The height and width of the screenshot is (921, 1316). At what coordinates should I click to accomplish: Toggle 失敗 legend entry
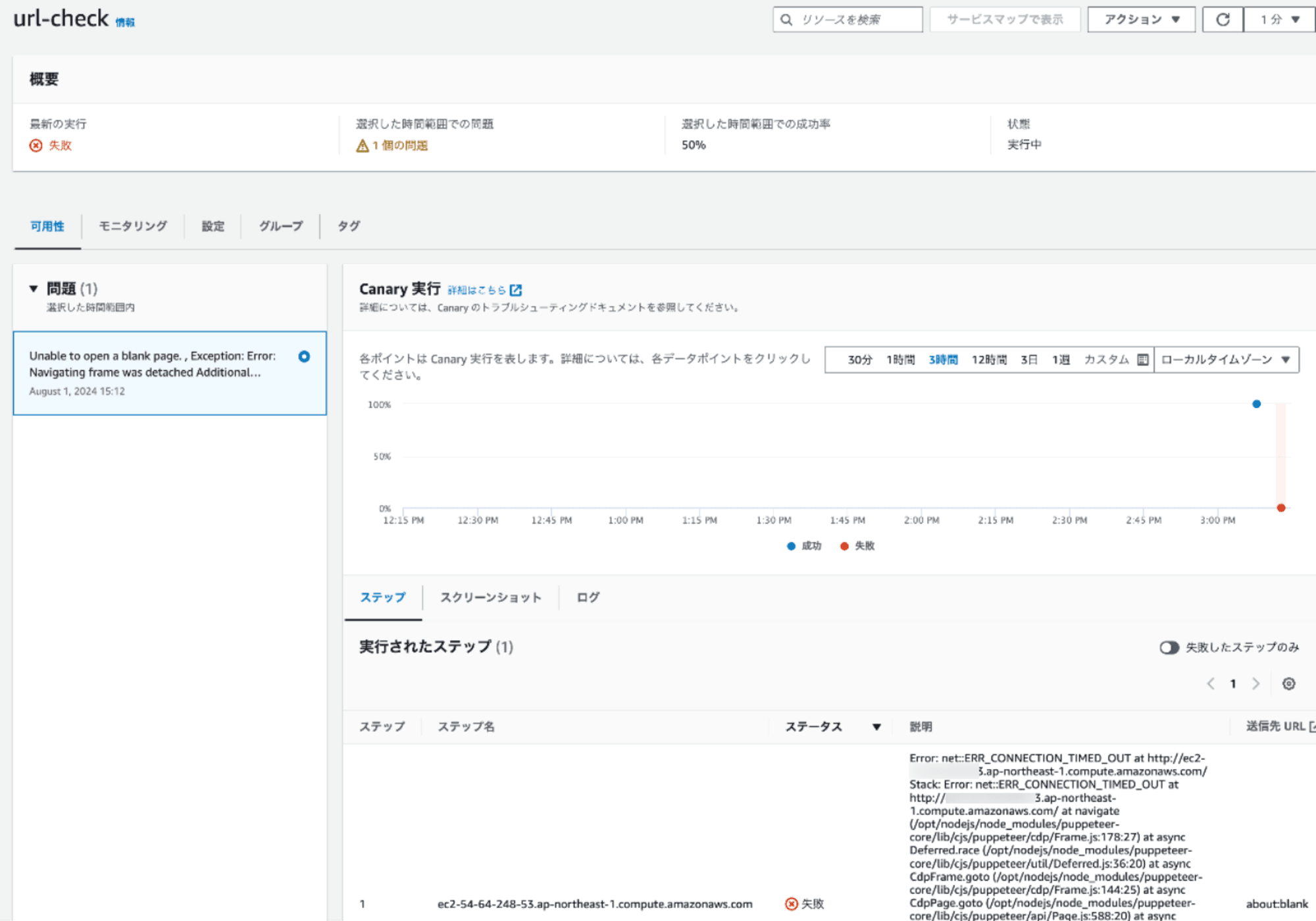pyautogui.click(x=857, y=546)
